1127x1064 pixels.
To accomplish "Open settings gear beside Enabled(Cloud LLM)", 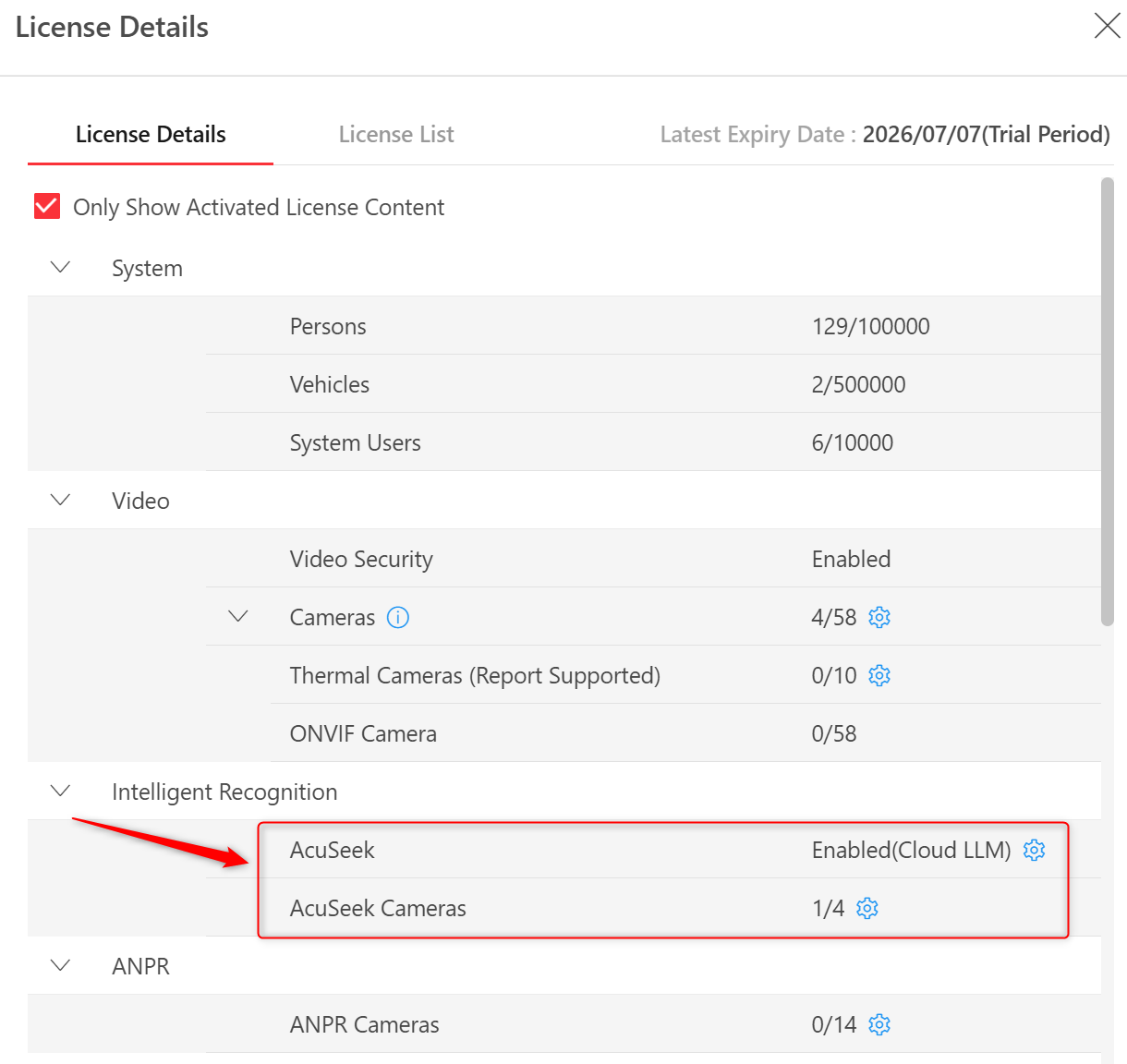I will click(1035, 850).
